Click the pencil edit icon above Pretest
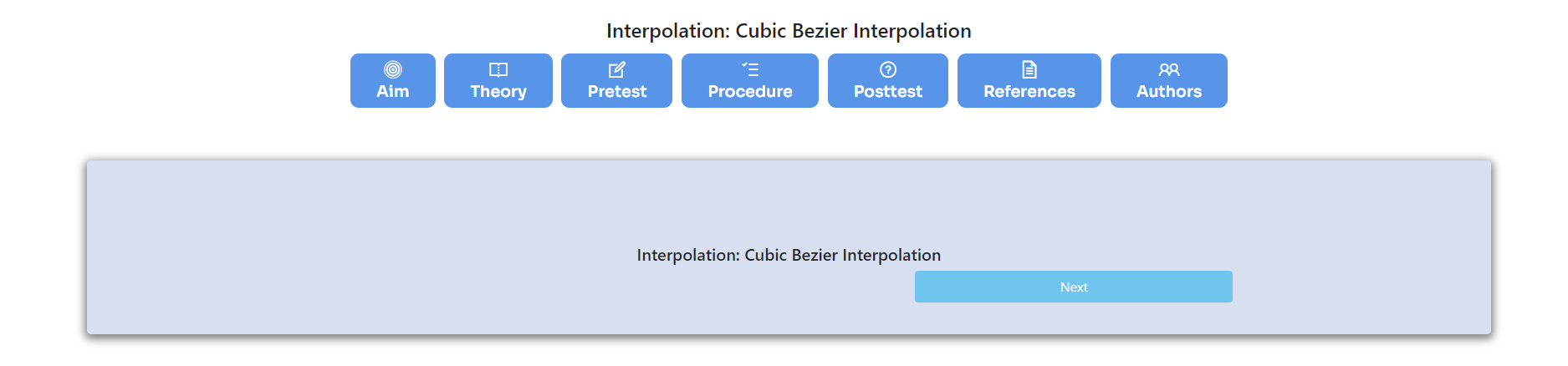The image size is (1568, 366). 617,69
